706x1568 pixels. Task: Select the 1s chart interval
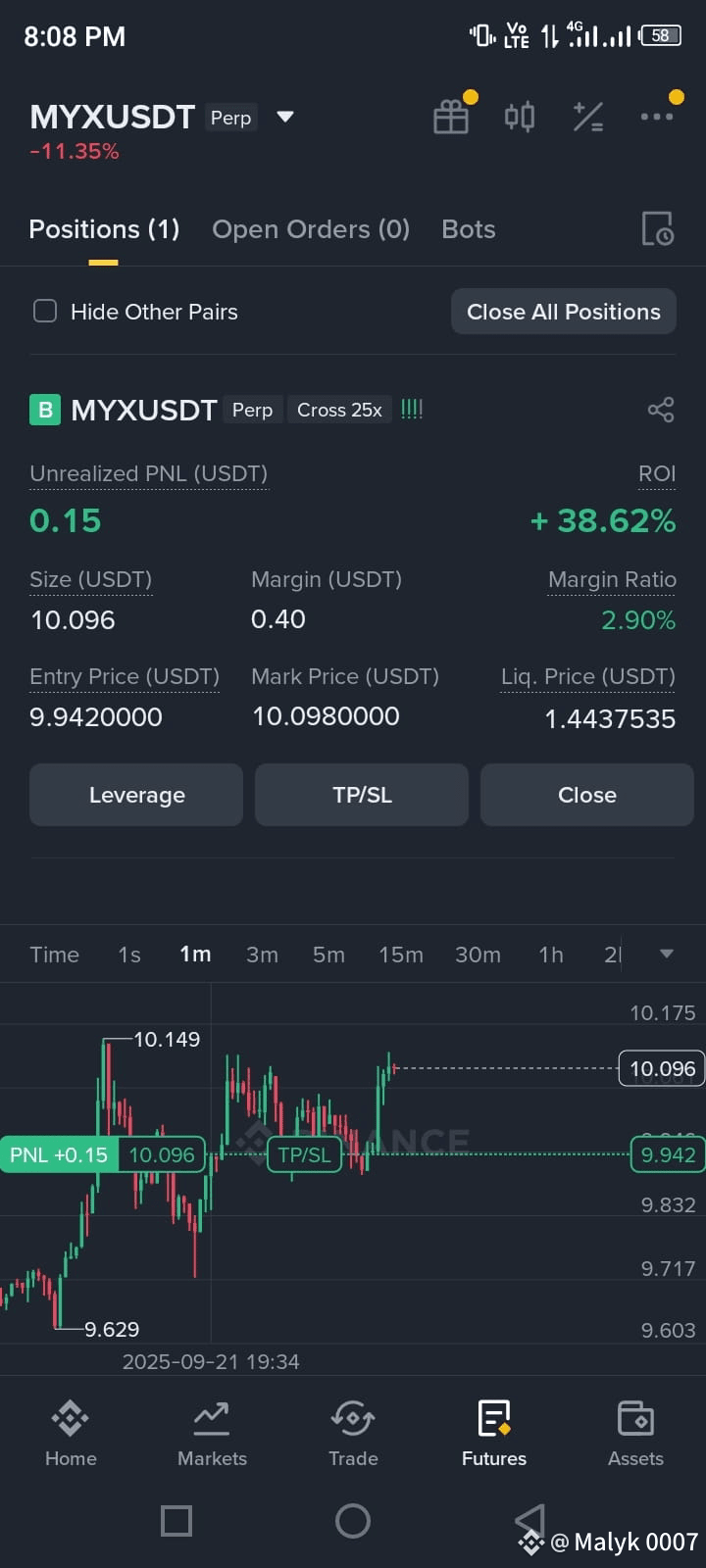coord(129,955)
